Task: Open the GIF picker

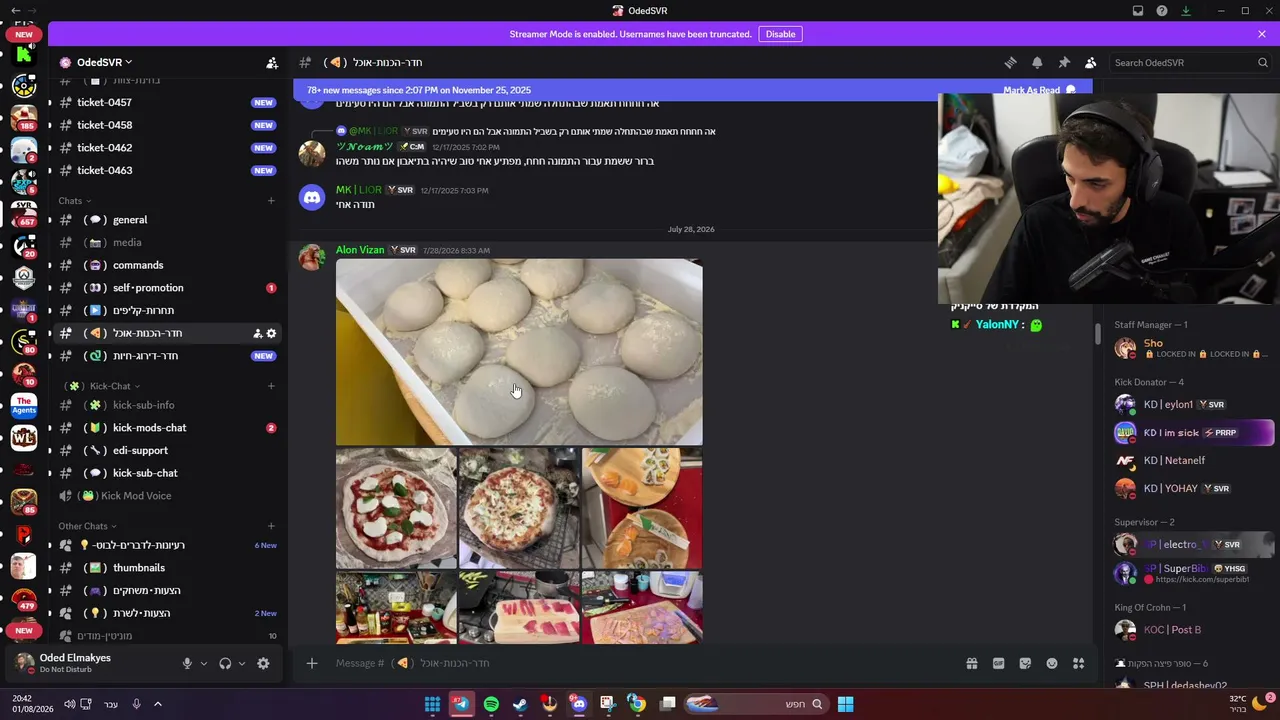Action: 998,663
